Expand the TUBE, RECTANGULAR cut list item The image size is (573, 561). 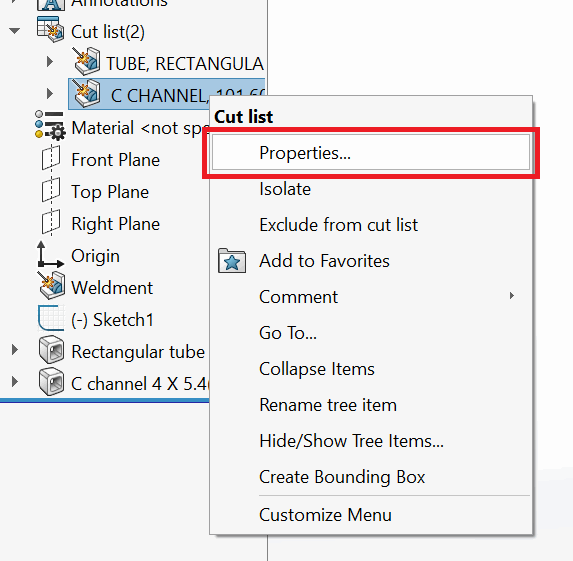coord(50,61)
